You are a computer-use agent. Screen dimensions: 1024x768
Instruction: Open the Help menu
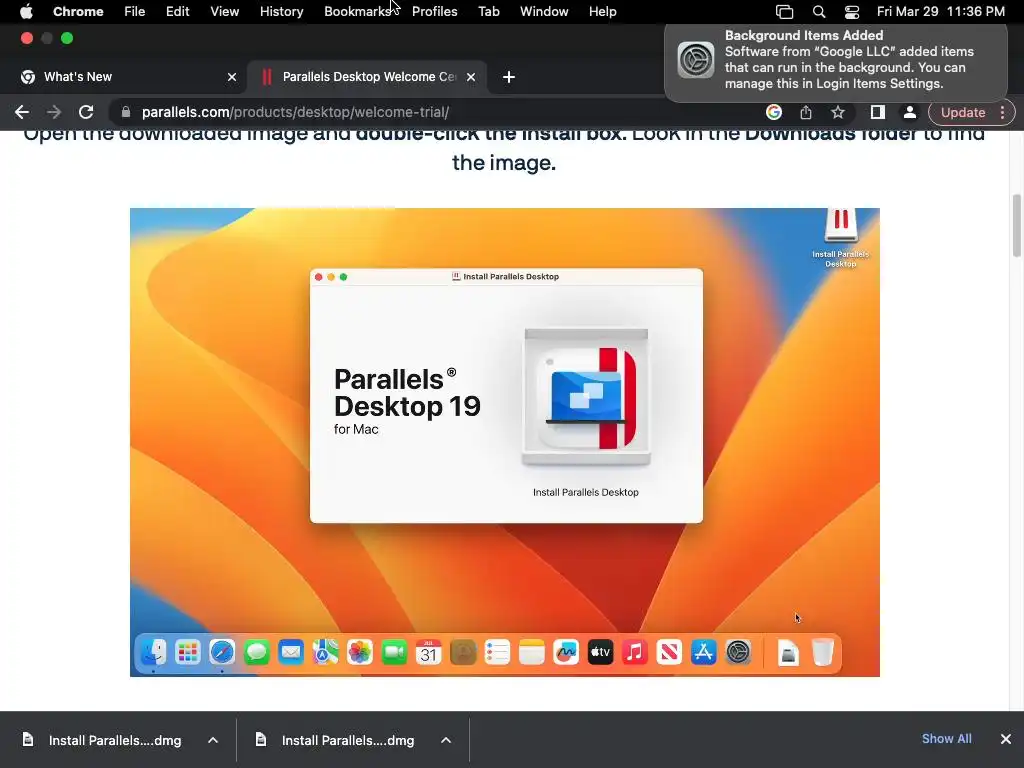(x=602, y=12)
